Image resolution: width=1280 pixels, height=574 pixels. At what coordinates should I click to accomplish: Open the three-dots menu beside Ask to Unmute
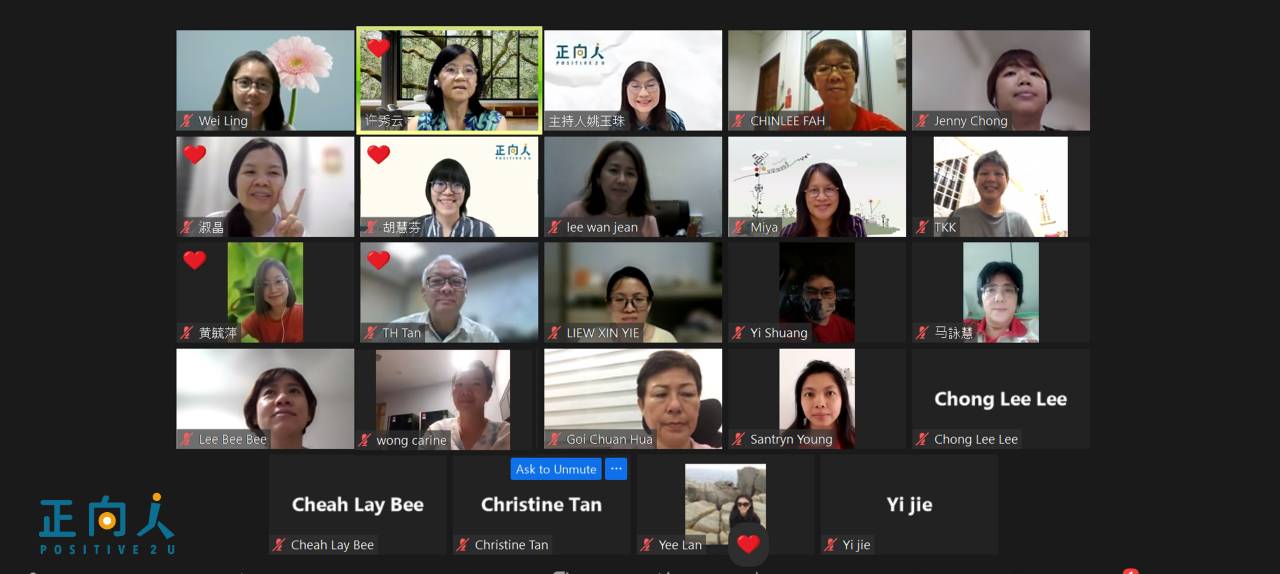click(x=616, y=469)
